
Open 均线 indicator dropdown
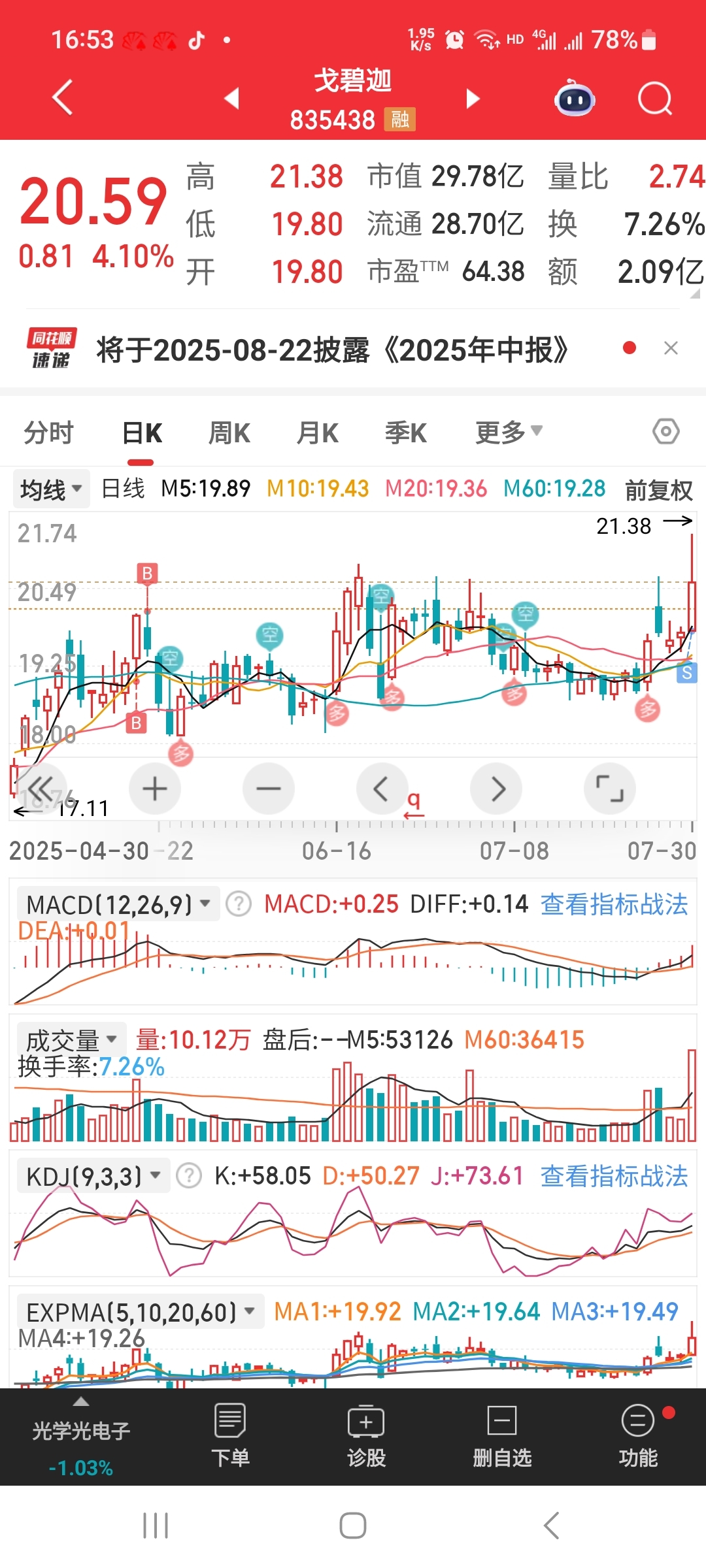tap(51, 489)
